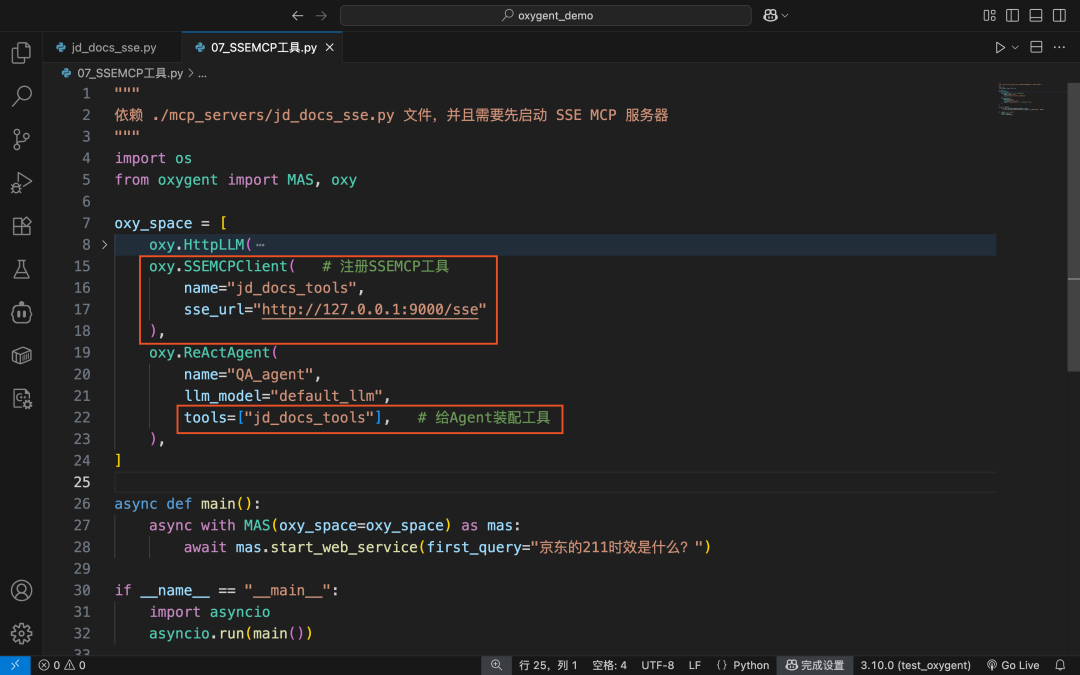
Task: Split the editor
Action: (x=1036, y=47)
